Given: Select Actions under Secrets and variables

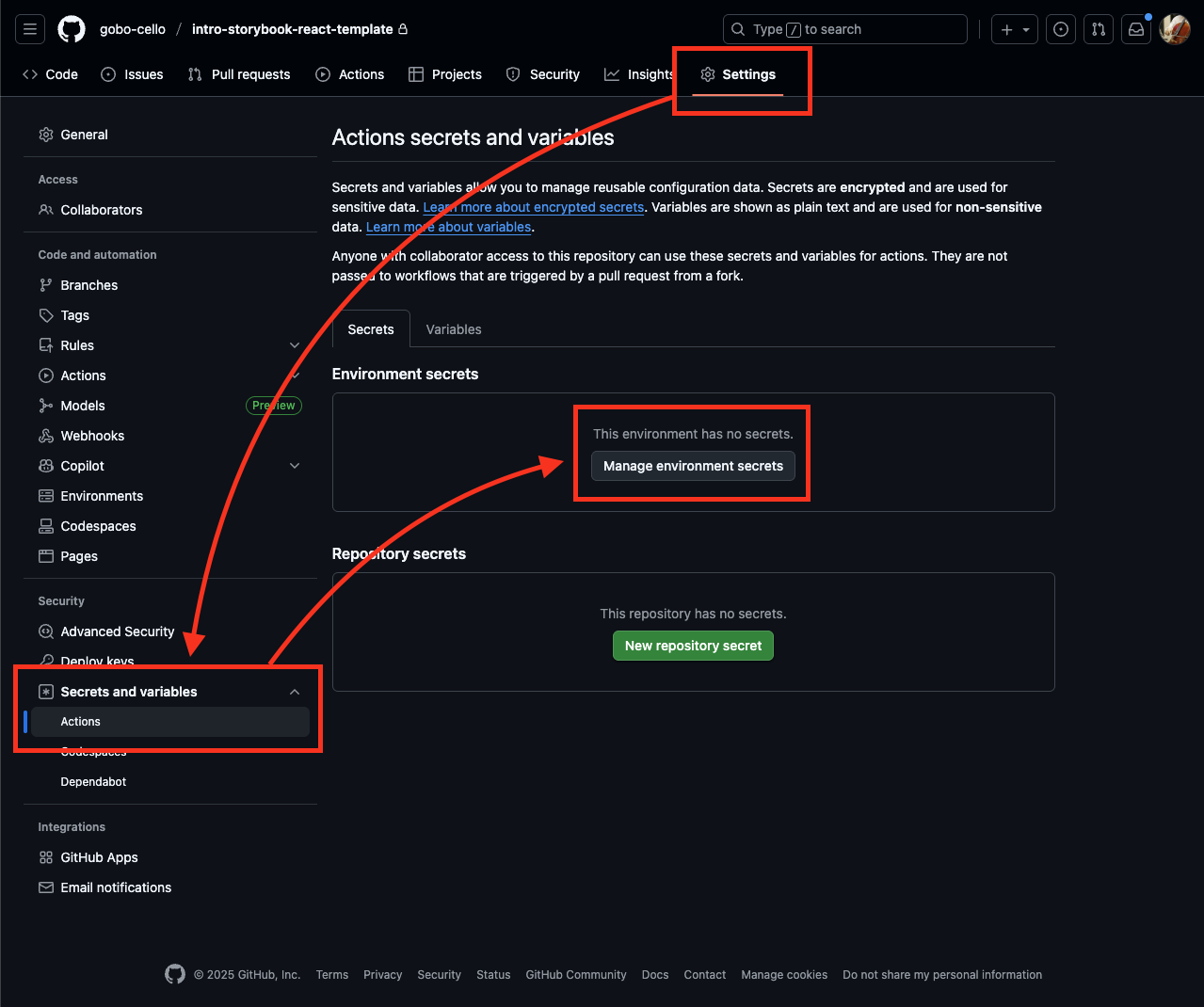Looking at the screenshot, I should click(170, 722).
